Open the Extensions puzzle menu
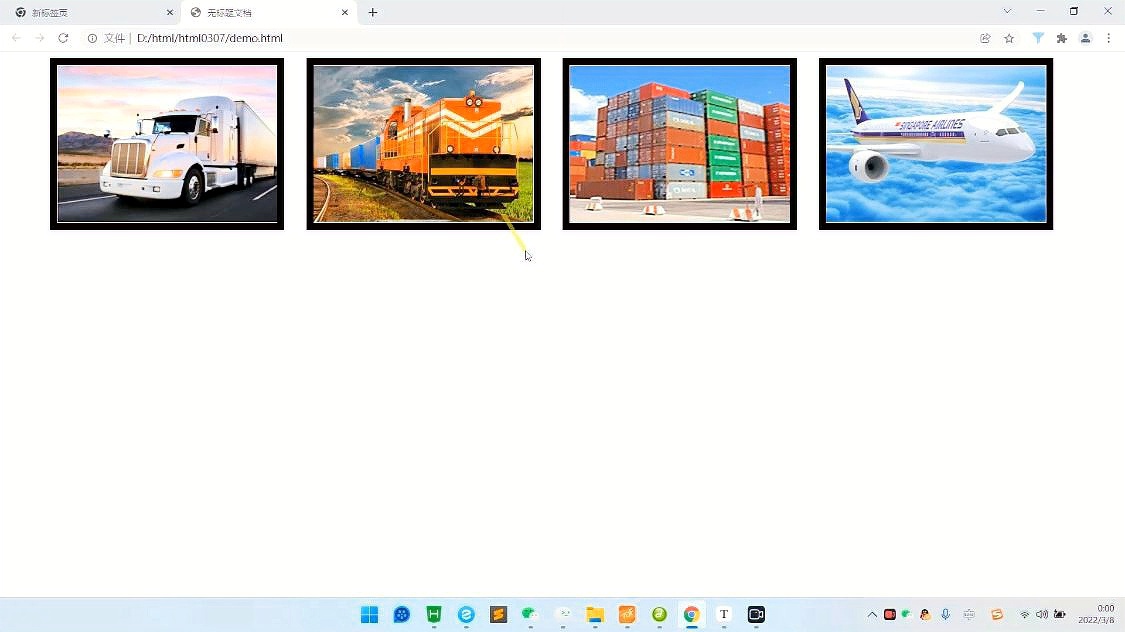Viewport: 1125px width, 632px height. pos(1062,38)
